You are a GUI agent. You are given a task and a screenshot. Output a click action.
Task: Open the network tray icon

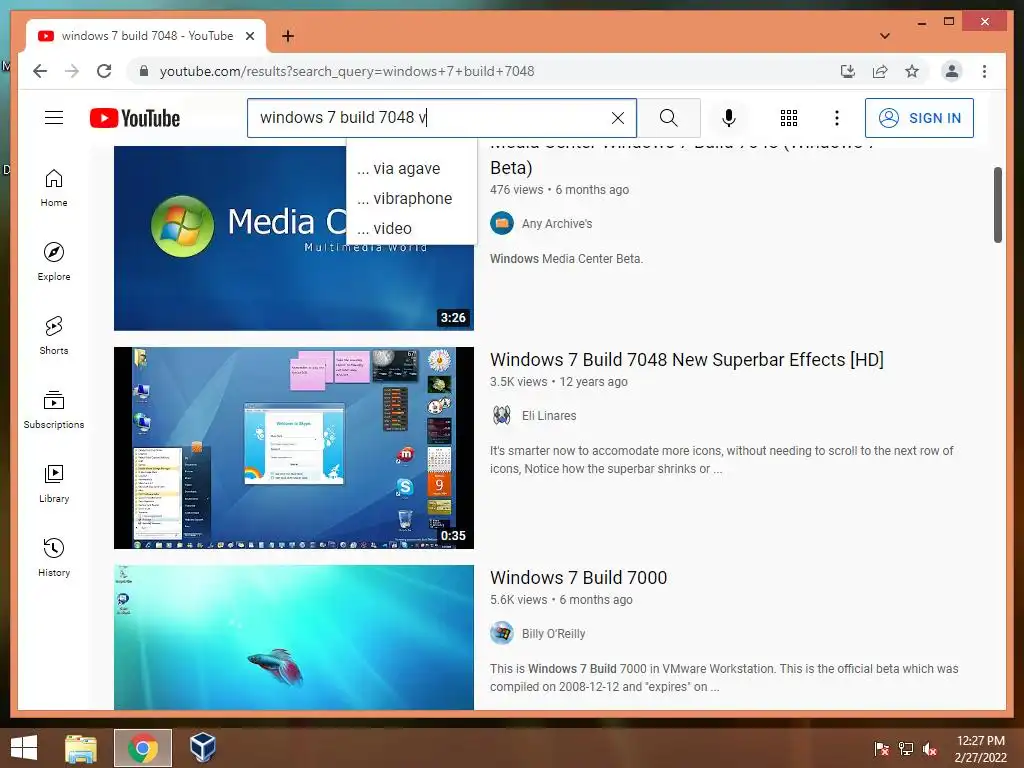coord(906,749)
